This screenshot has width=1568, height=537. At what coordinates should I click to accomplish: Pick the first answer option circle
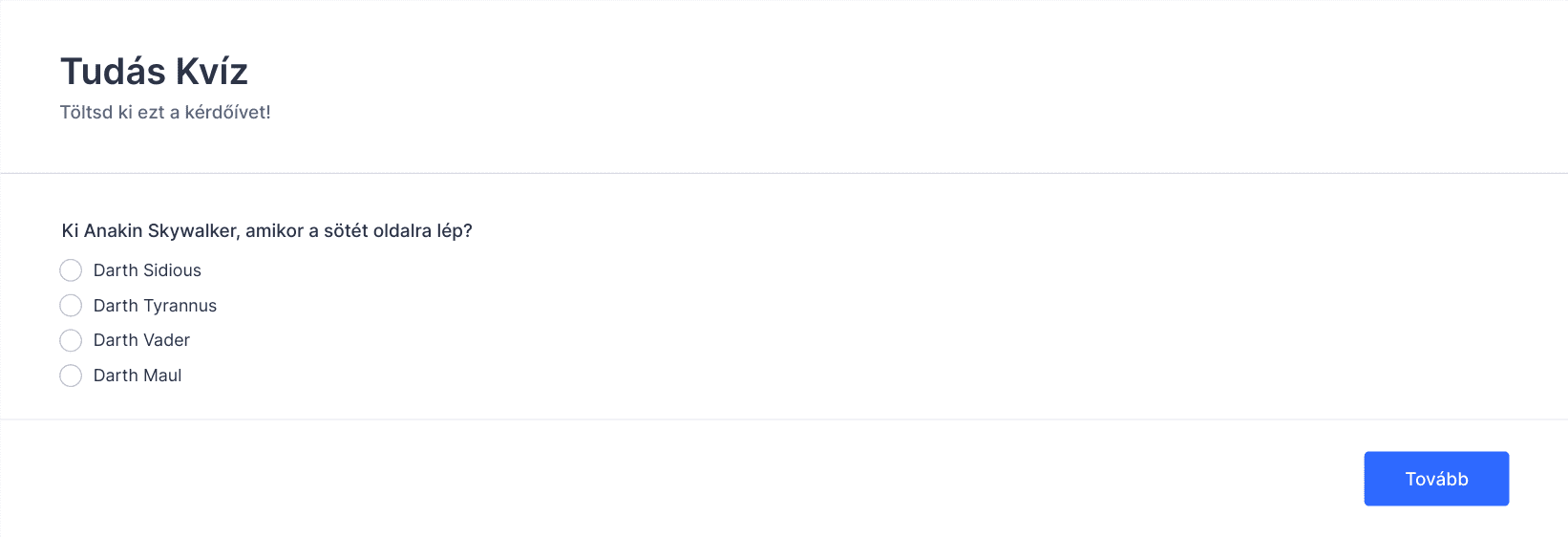[x=71, y=270]
